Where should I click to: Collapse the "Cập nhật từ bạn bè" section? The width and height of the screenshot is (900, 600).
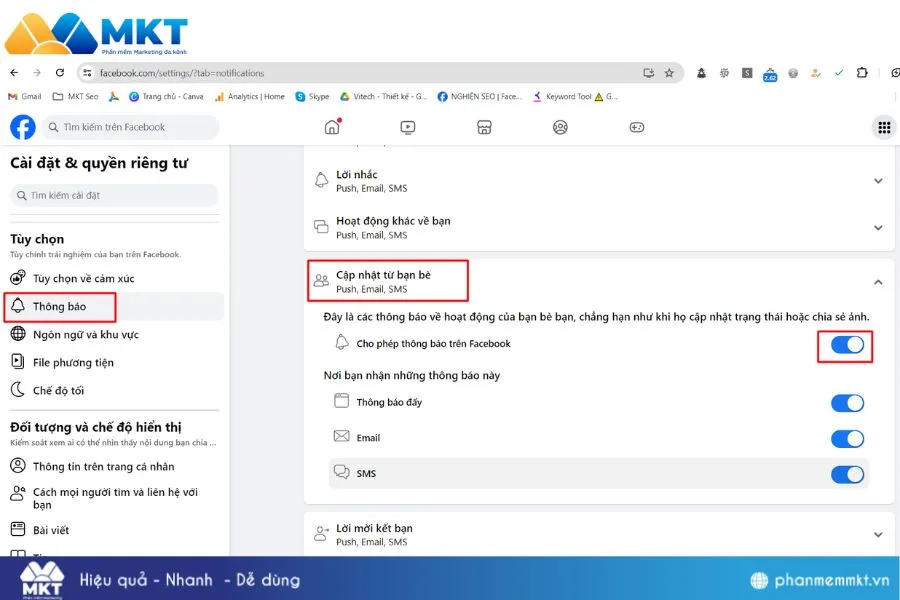[878, 284]
